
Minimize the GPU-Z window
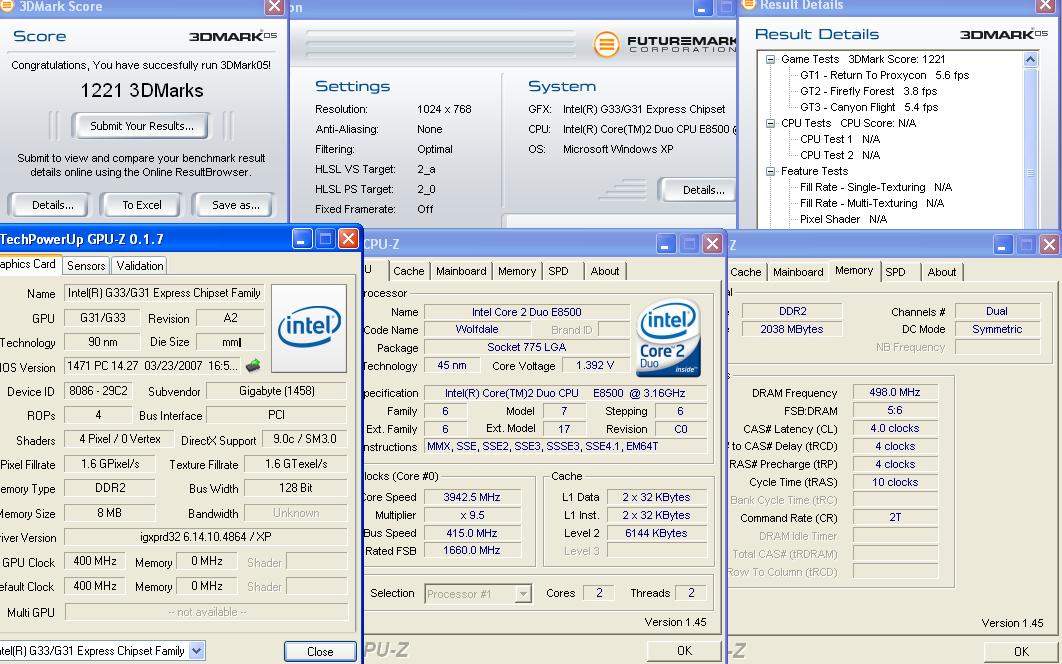coord(302,238)
